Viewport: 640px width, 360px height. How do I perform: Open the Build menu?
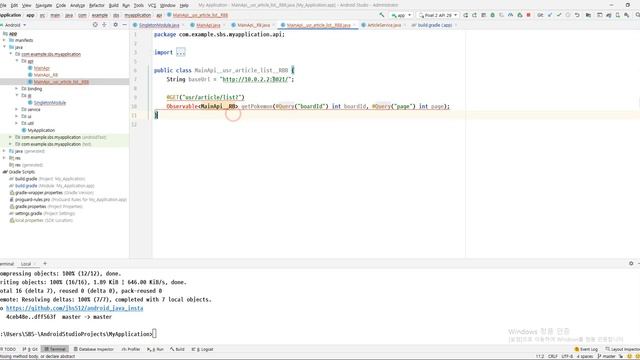click(113, 5)
